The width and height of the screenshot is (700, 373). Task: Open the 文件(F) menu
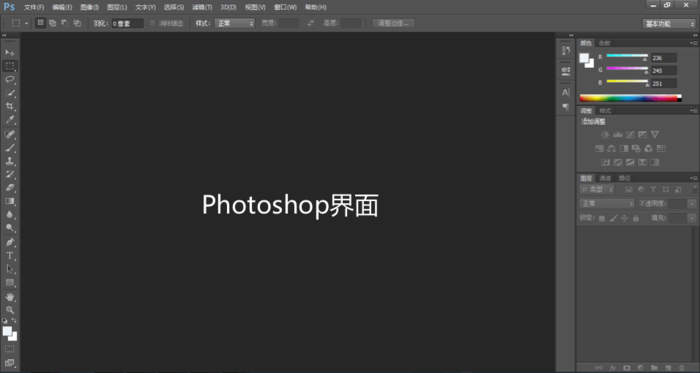click(x=34, y=7)
